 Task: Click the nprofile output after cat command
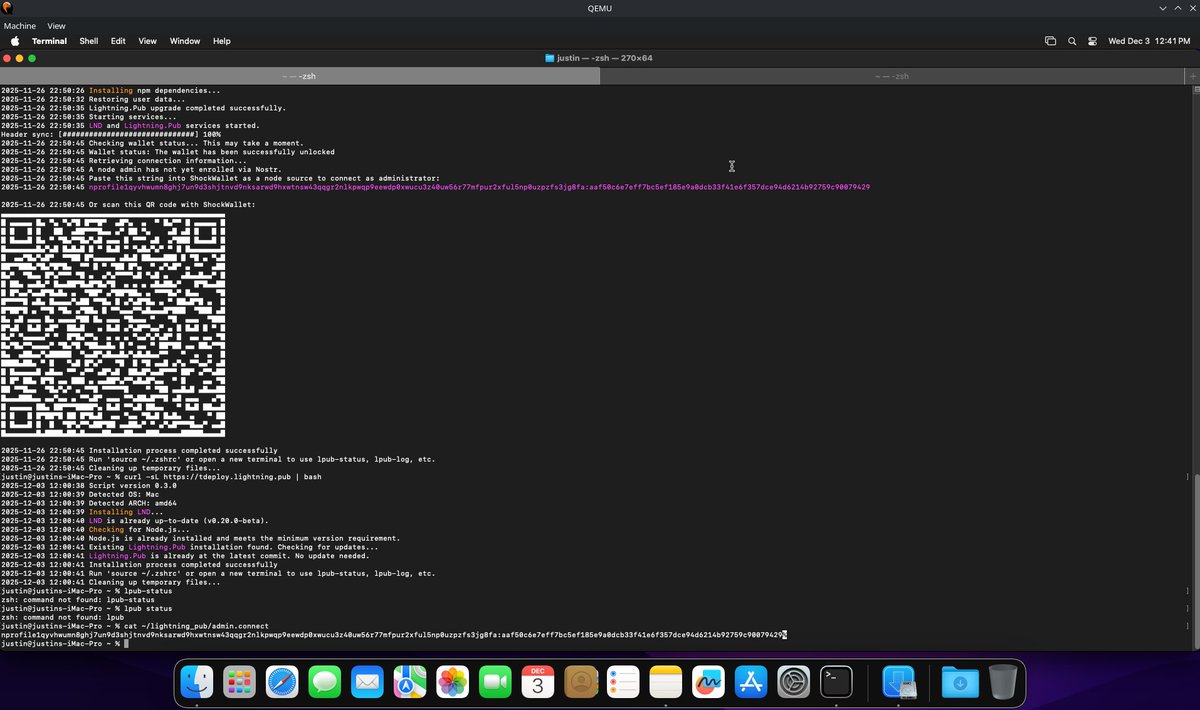(393, 635)
